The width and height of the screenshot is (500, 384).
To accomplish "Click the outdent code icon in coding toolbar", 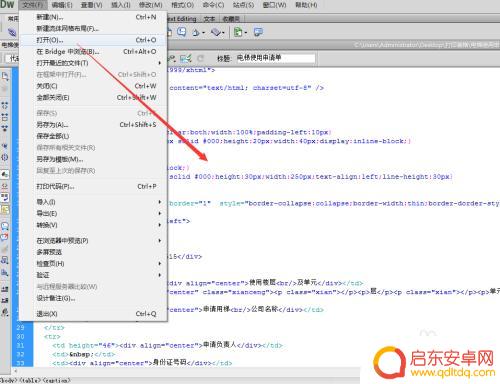I will [x=5, y=300].
